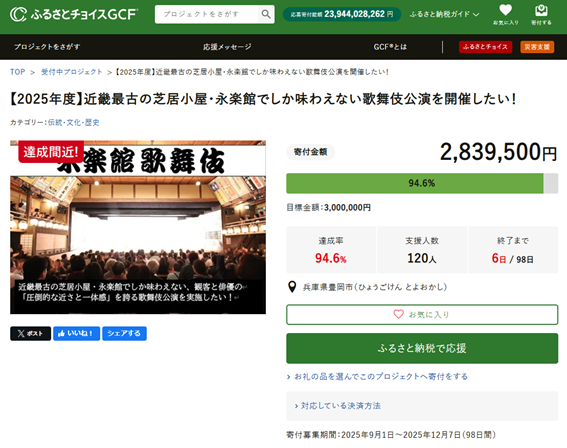Image resolution: width=567 pixels, height=448 pixels.
Task: Click the 寄付募集期間 date text
Action: [391, 434]
